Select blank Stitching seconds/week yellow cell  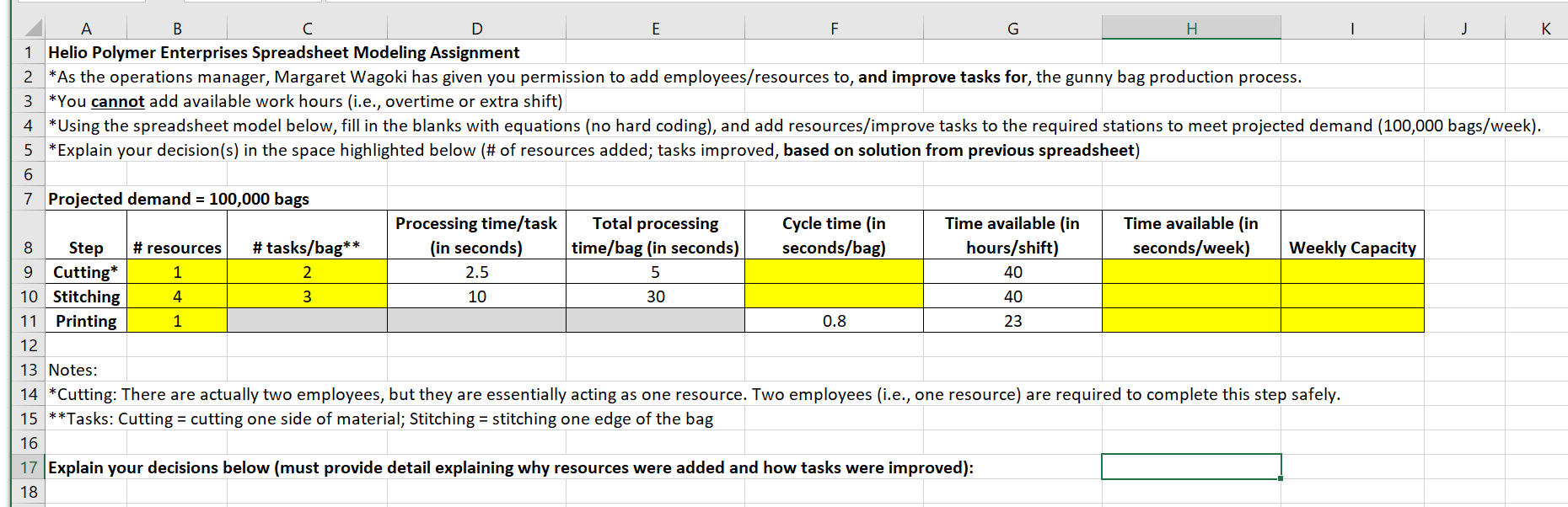[1192, 296]
